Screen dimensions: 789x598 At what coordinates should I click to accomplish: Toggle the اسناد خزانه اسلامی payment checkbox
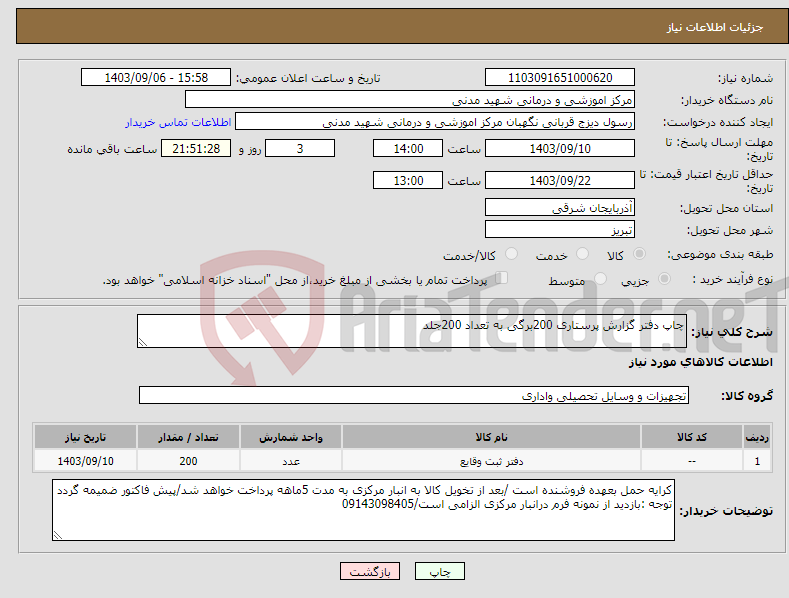pyautogui.click(x=502, y=277)
